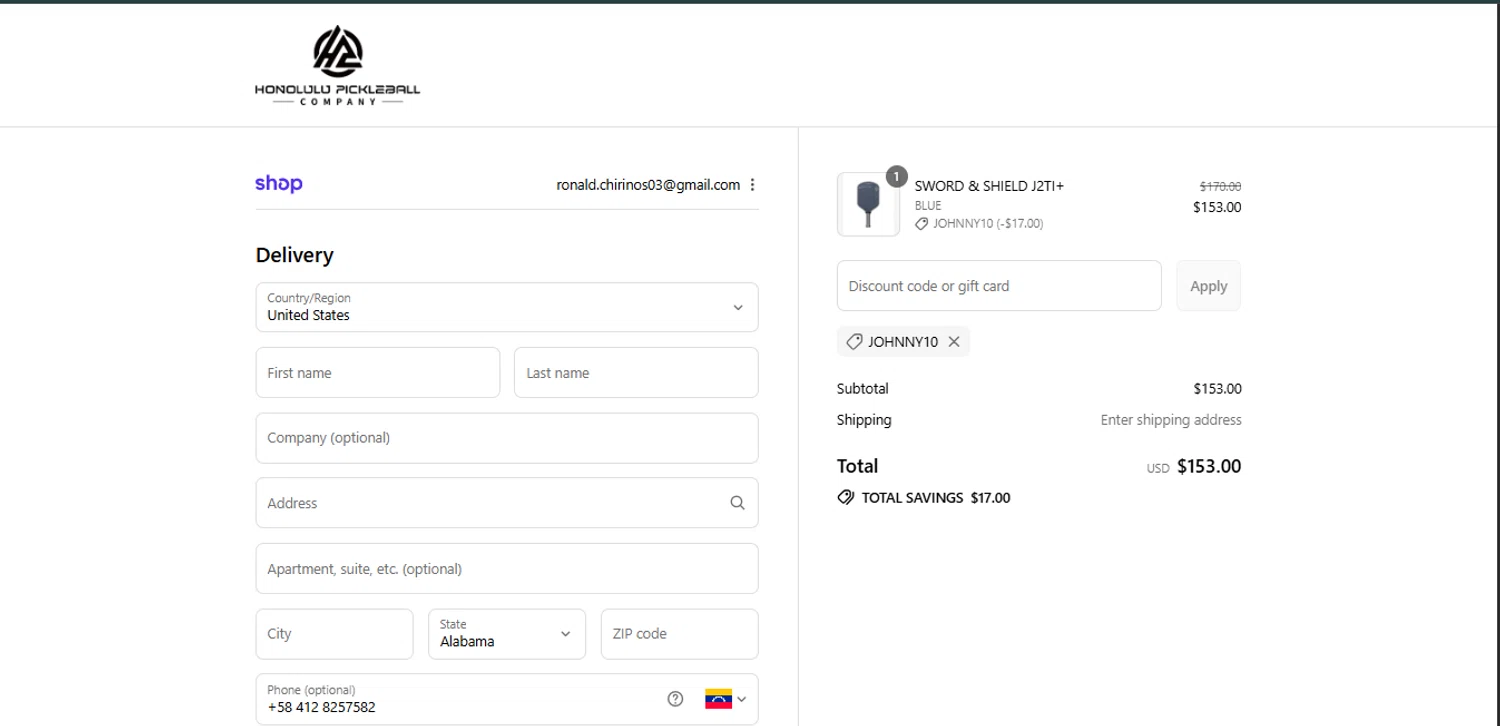Click the crossed-out $170.00 price
The height and width of the screenshot is (726, 1500).
(x=1220, y=186)
